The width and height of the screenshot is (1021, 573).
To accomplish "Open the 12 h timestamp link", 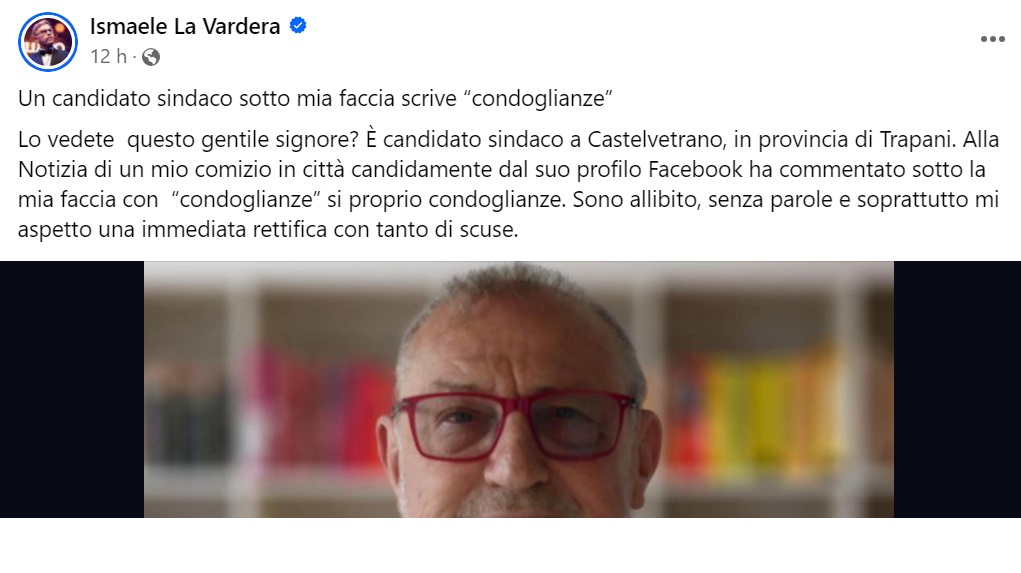I will coord(108,57).
